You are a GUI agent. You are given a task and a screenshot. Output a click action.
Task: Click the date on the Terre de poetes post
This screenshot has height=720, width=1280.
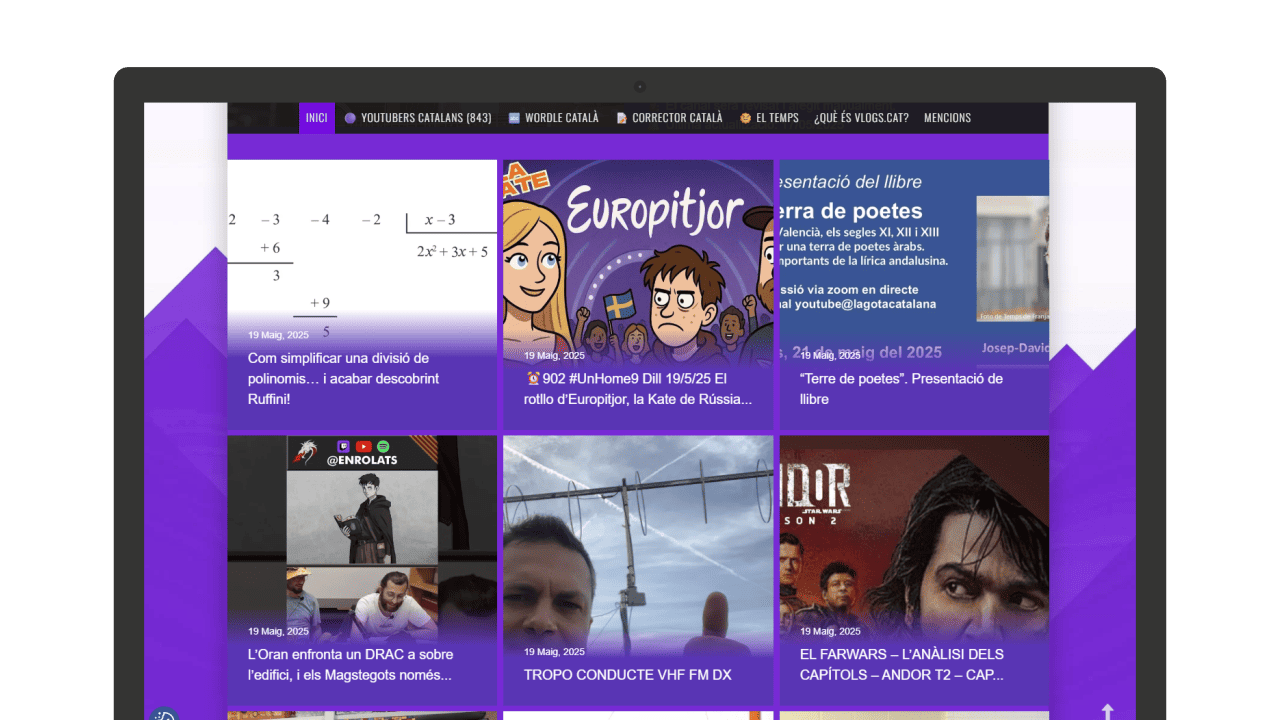[830, 355]
